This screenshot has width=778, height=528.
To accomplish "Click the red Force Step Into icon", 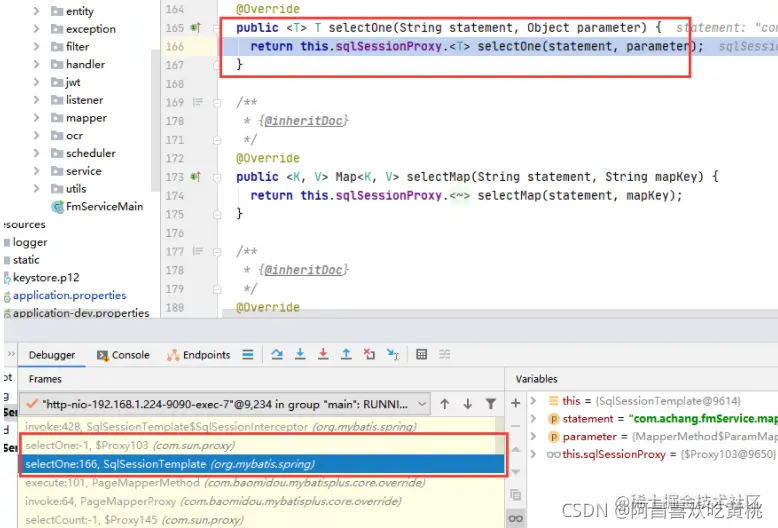I will [x=323, y=354].
